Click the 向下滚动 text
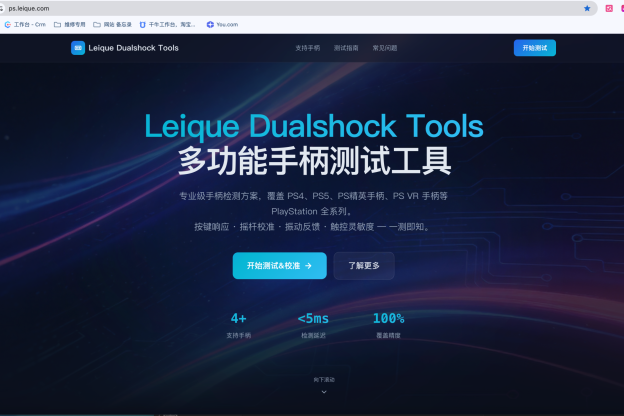 click(x=324, y=380)
